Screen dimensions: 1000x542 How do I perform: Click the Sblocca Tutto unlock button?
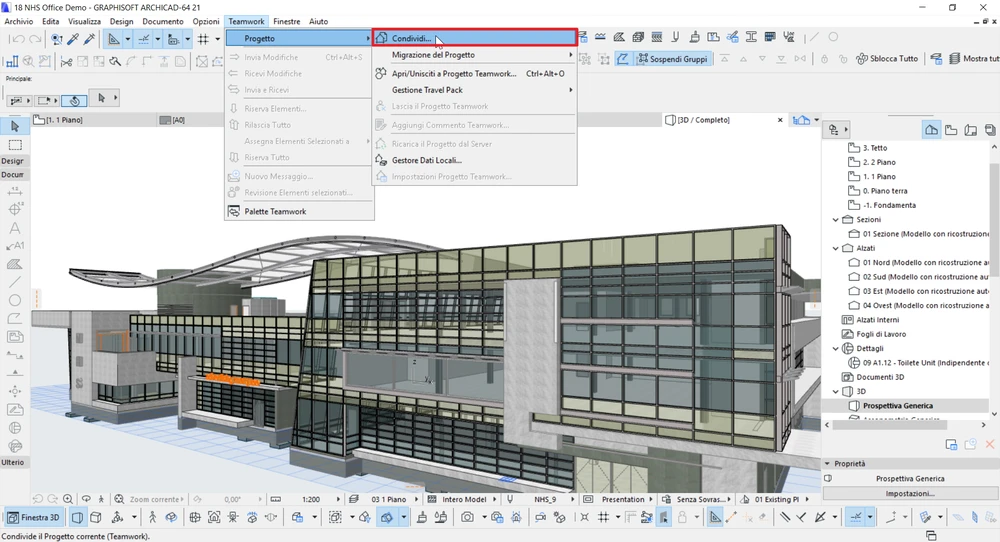click(886, 59)
